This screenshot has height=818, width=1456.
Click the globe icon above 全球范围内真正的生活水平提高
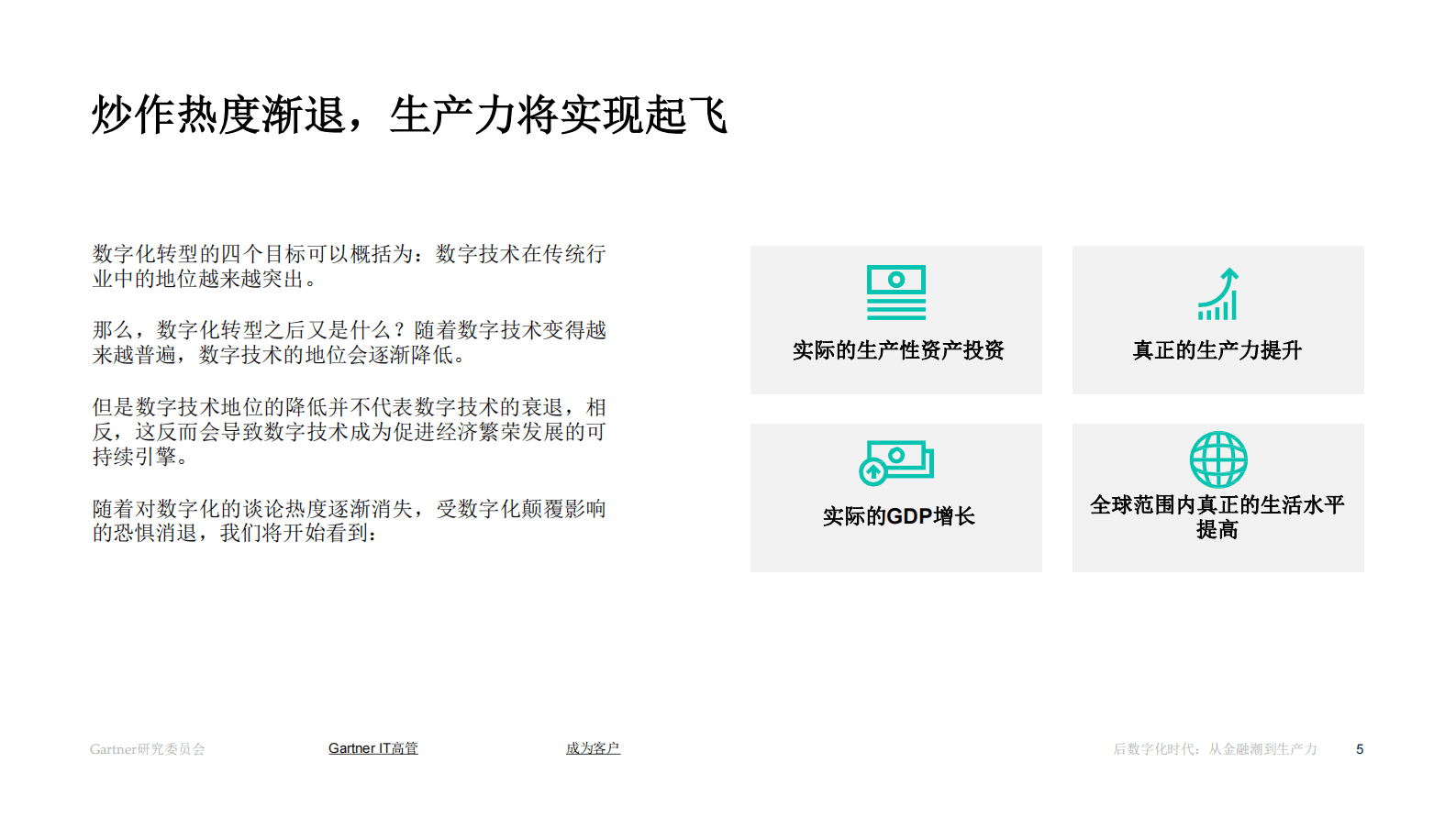[1218, 459]
